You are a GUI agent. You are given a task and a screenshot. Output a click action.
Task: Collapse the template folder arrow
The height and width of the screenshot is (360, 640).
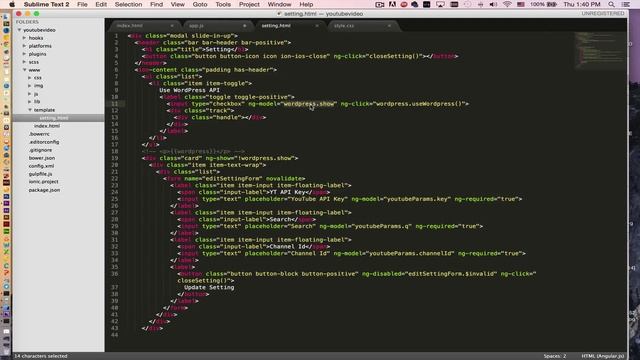pos(30,110)
